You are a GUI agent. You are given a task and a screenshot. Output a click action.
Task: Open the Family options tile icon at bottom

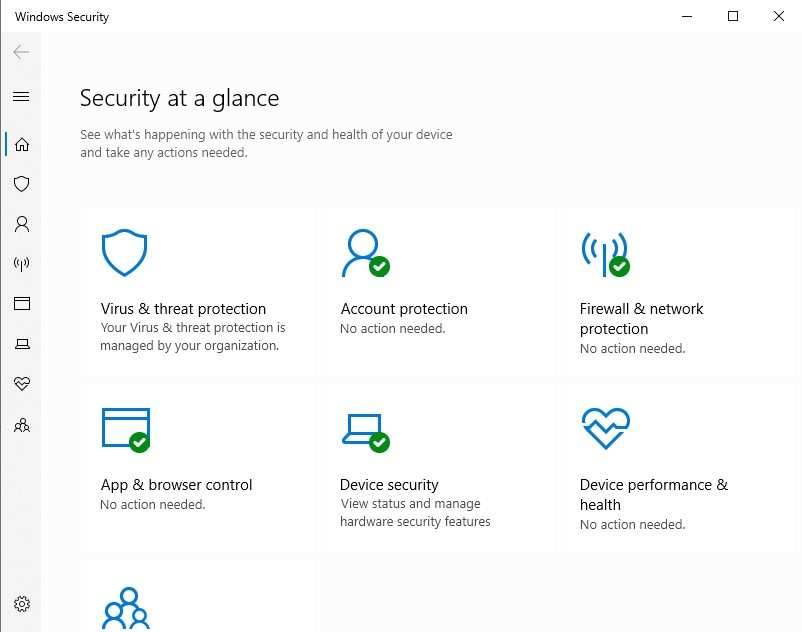[x=126, y=608]
